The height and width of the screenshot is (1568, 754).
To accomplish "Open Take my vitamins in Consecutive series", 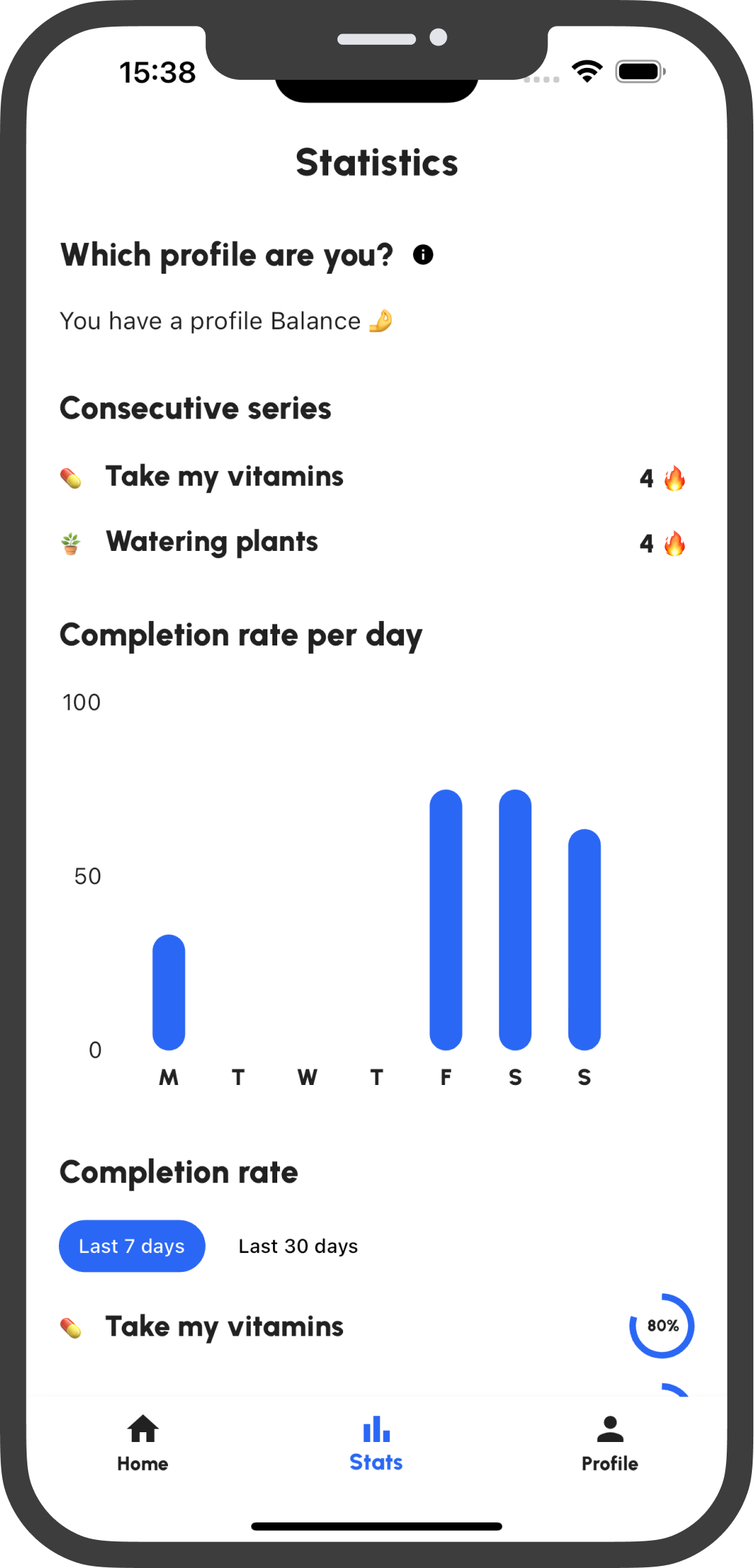I will 372,478.
